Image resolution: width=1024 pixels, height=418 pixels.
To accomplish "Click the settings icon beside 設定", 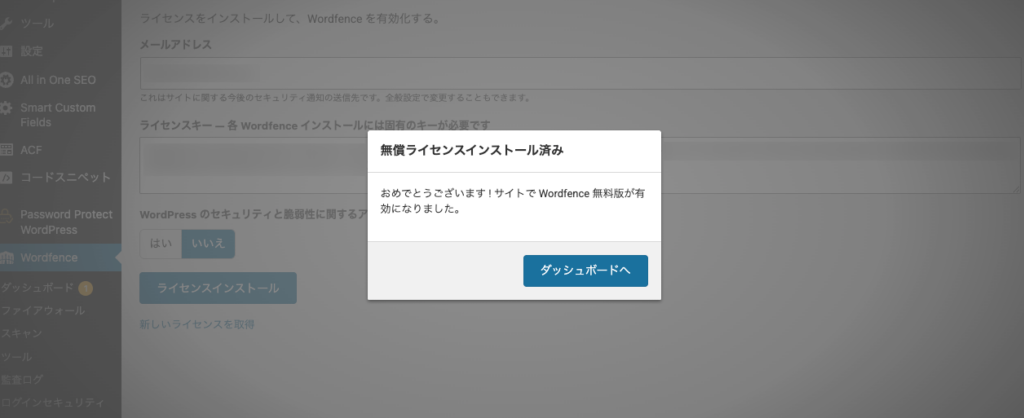I will click(6, 52).
